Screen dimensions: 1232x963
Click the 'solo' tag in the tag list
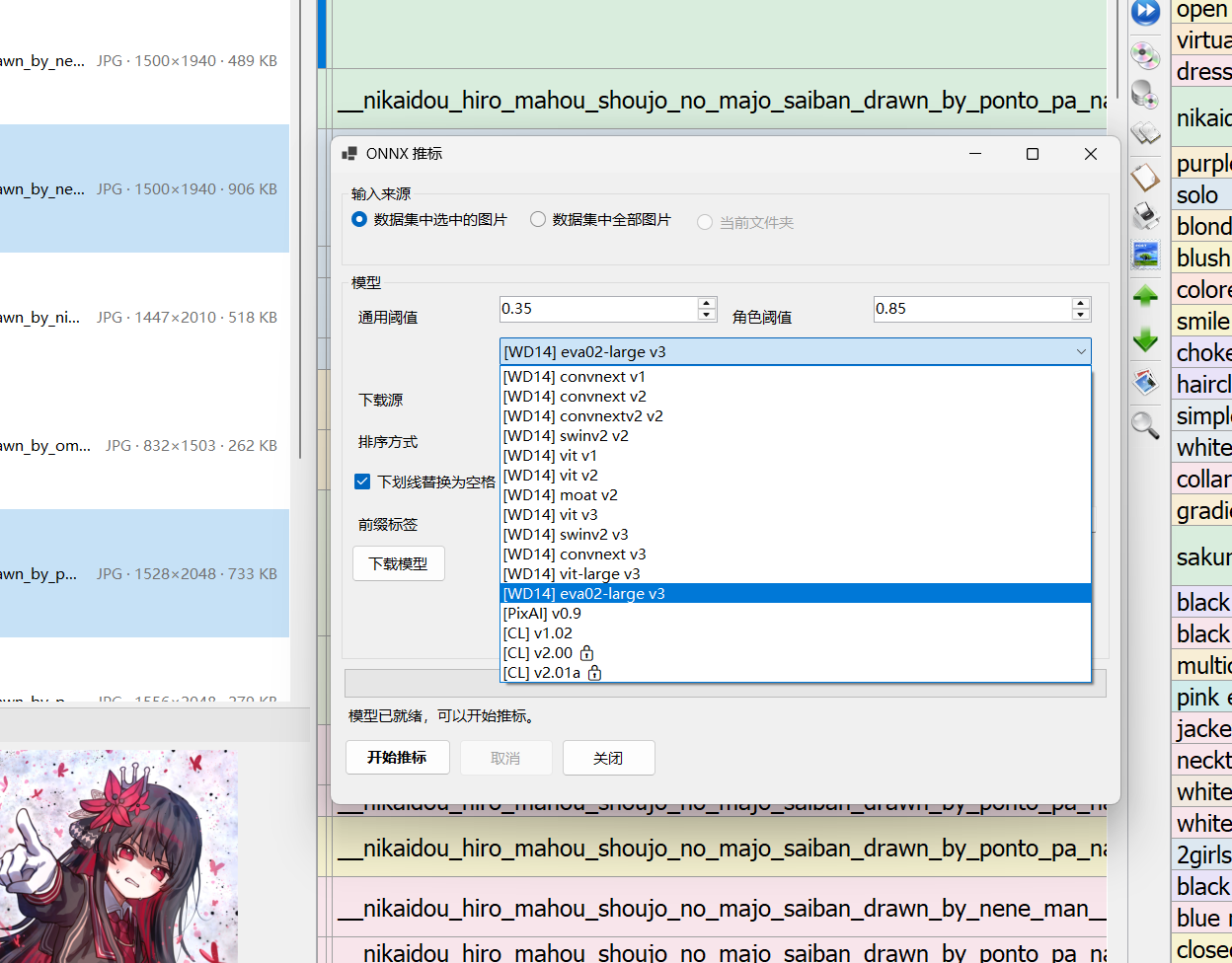[x=1201, y=194]
